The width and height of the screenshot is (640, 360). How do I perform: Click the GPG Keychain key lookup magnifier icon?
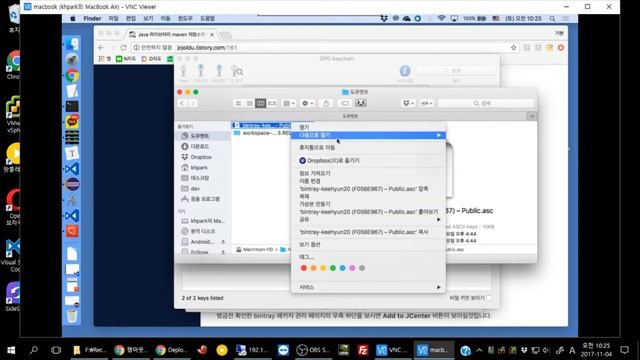237,71
